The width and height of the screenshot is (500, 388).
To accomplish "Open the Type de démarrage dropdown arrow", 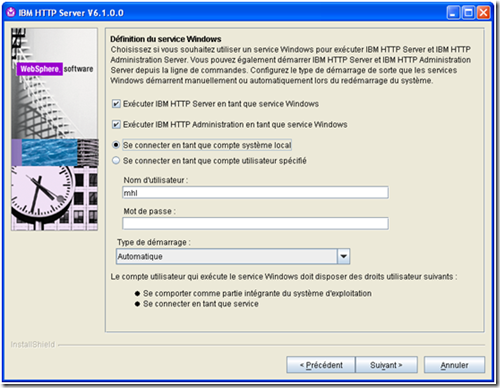I will click(343, 256).
